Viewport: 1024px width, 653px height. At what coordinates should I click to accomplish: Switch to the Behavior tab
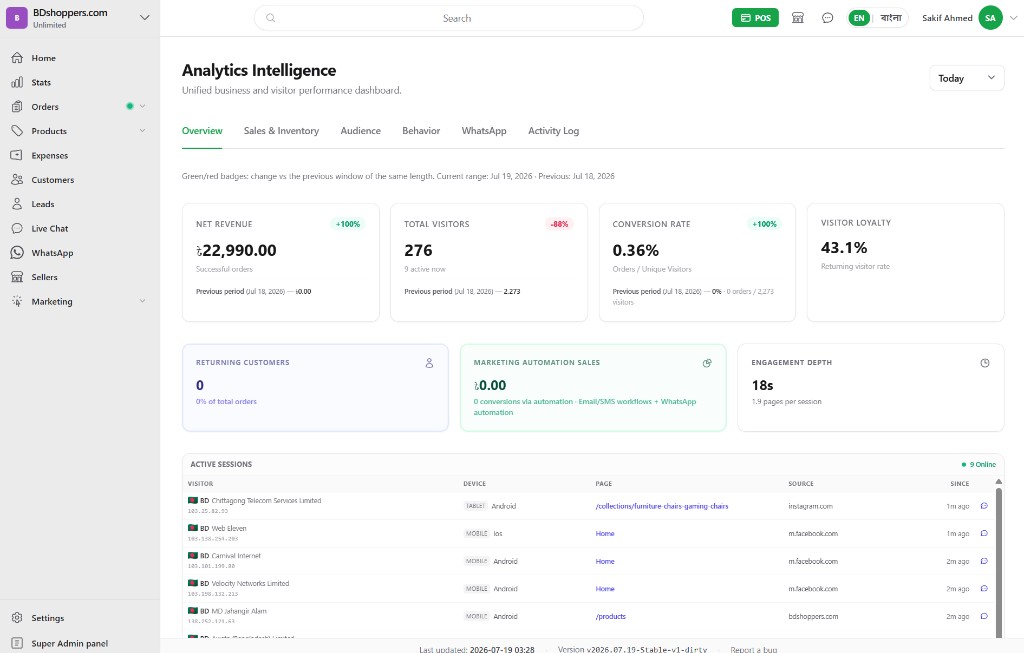[x=421, y=131]
